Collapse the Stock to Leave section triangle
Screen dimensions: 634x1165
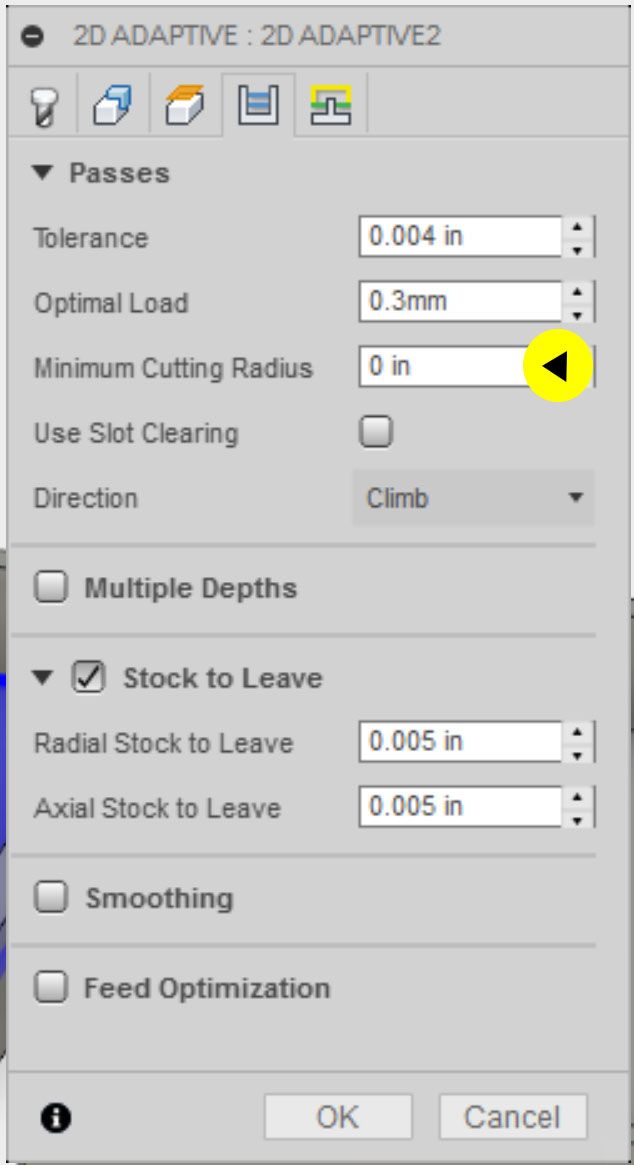tap(41, 678)
